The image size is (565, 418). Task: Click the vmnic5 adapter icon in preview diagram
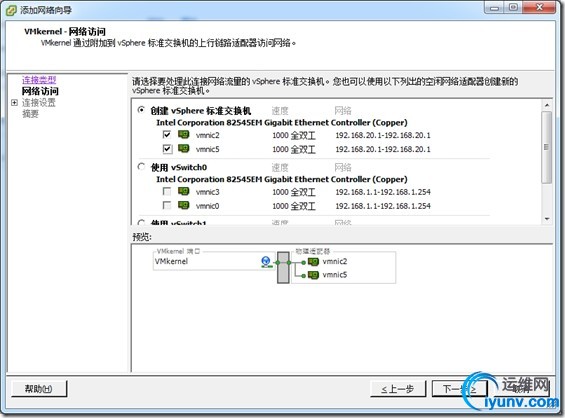(313, 275)
